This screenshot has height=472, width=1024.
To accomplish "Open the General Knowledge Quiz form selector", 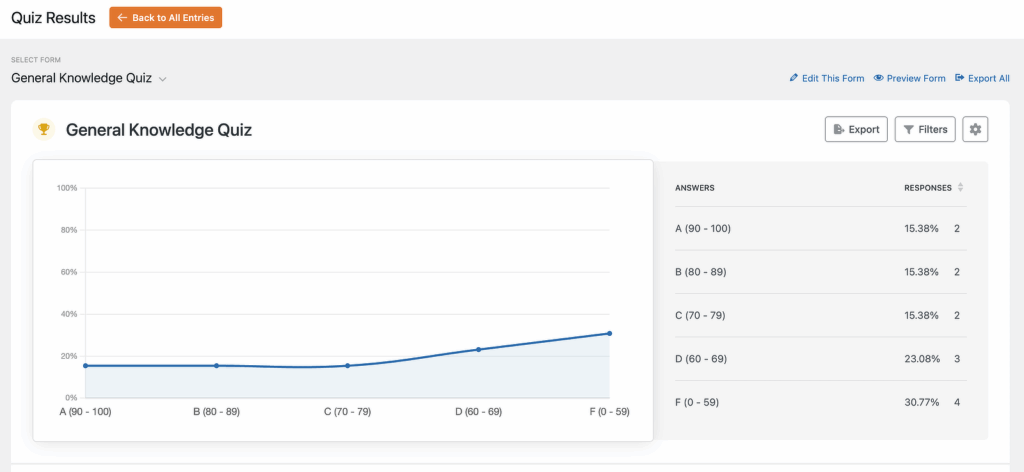I will coord(82,78).
